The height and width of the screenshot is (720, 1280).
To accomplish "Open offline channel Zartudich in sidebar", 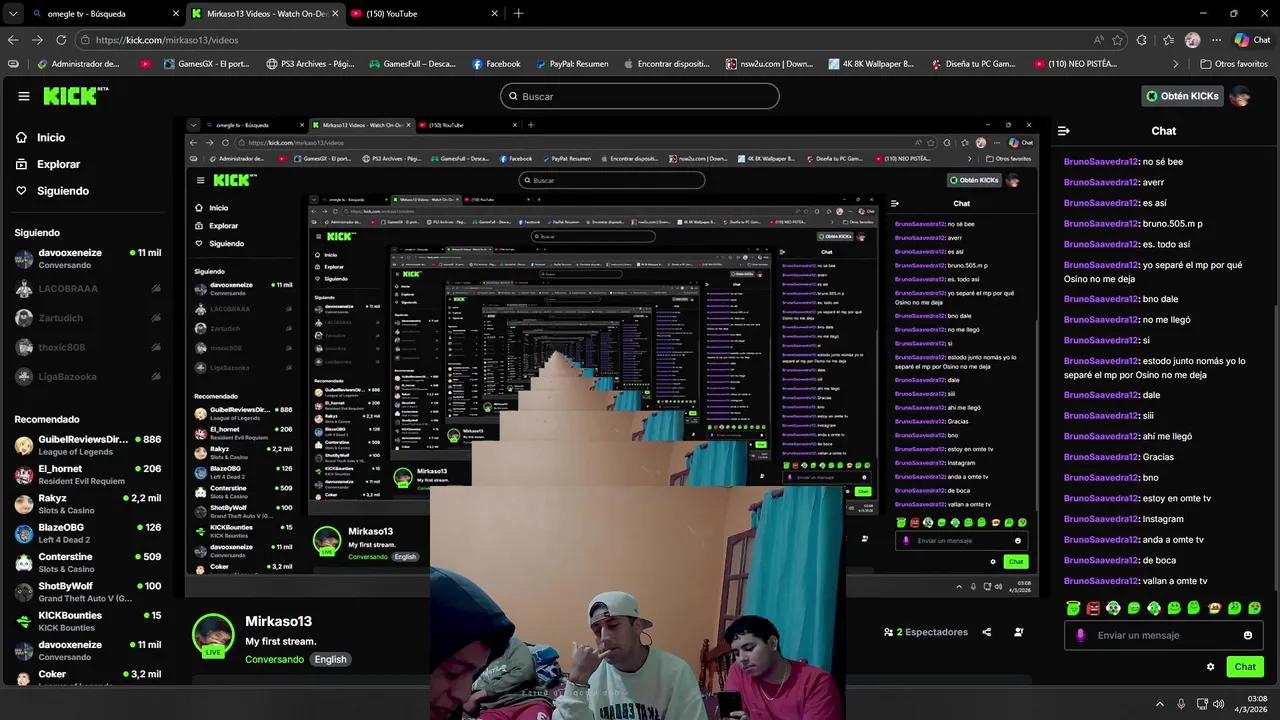I will (x=88, y=318).
